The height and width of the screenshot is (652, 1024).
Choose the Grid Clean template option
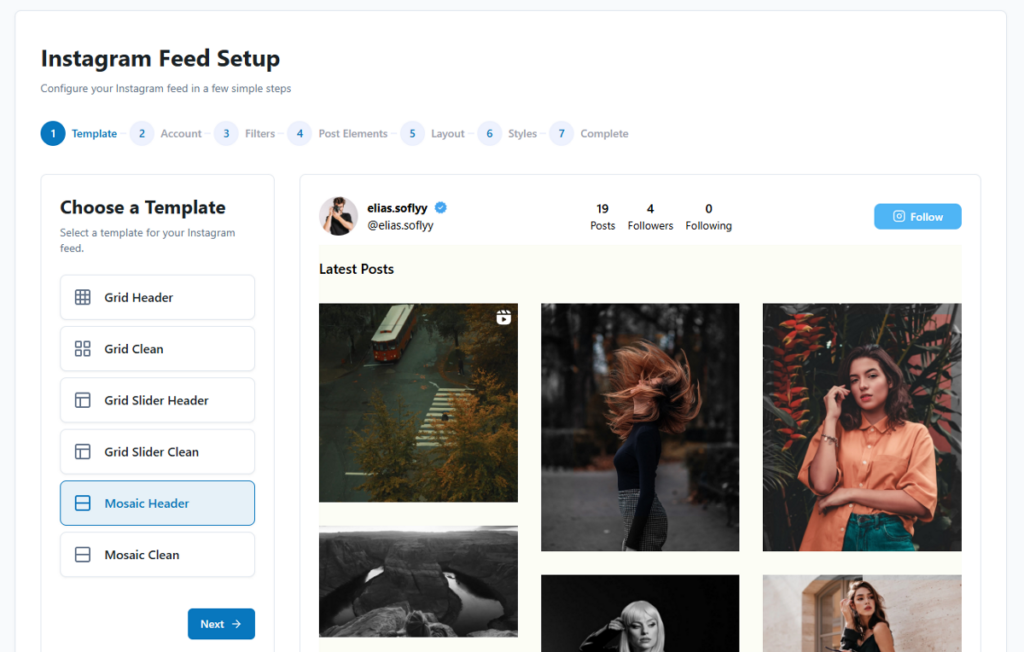(157, 348)
